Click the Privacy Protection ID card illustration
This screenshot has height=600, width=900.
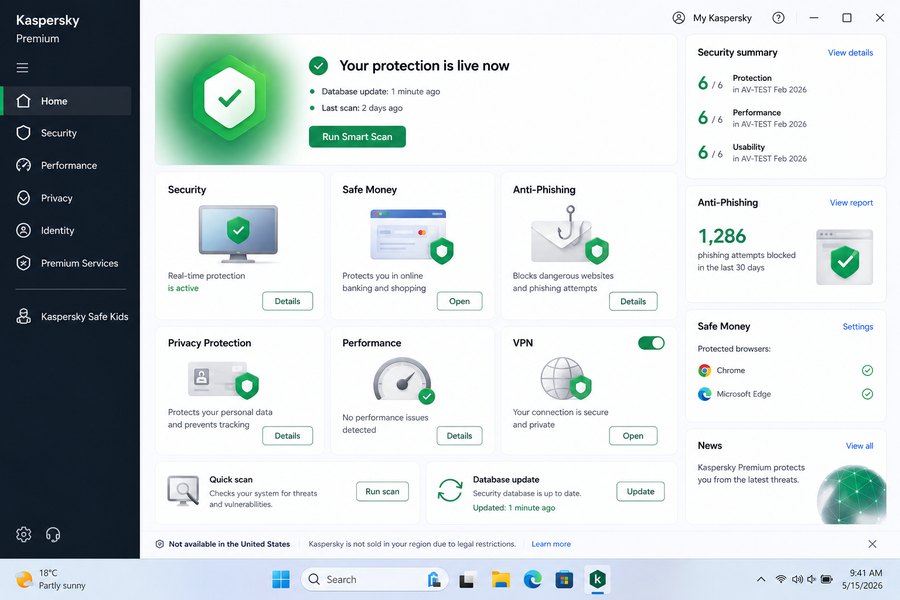(223, 380)
